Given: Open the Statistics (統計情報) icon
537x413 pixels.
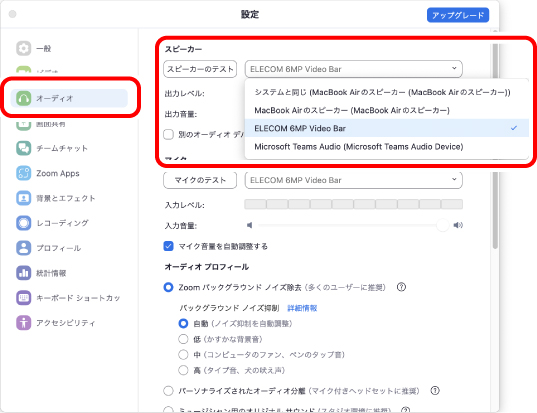Looking at the screenshot, I should pos(23,273).
